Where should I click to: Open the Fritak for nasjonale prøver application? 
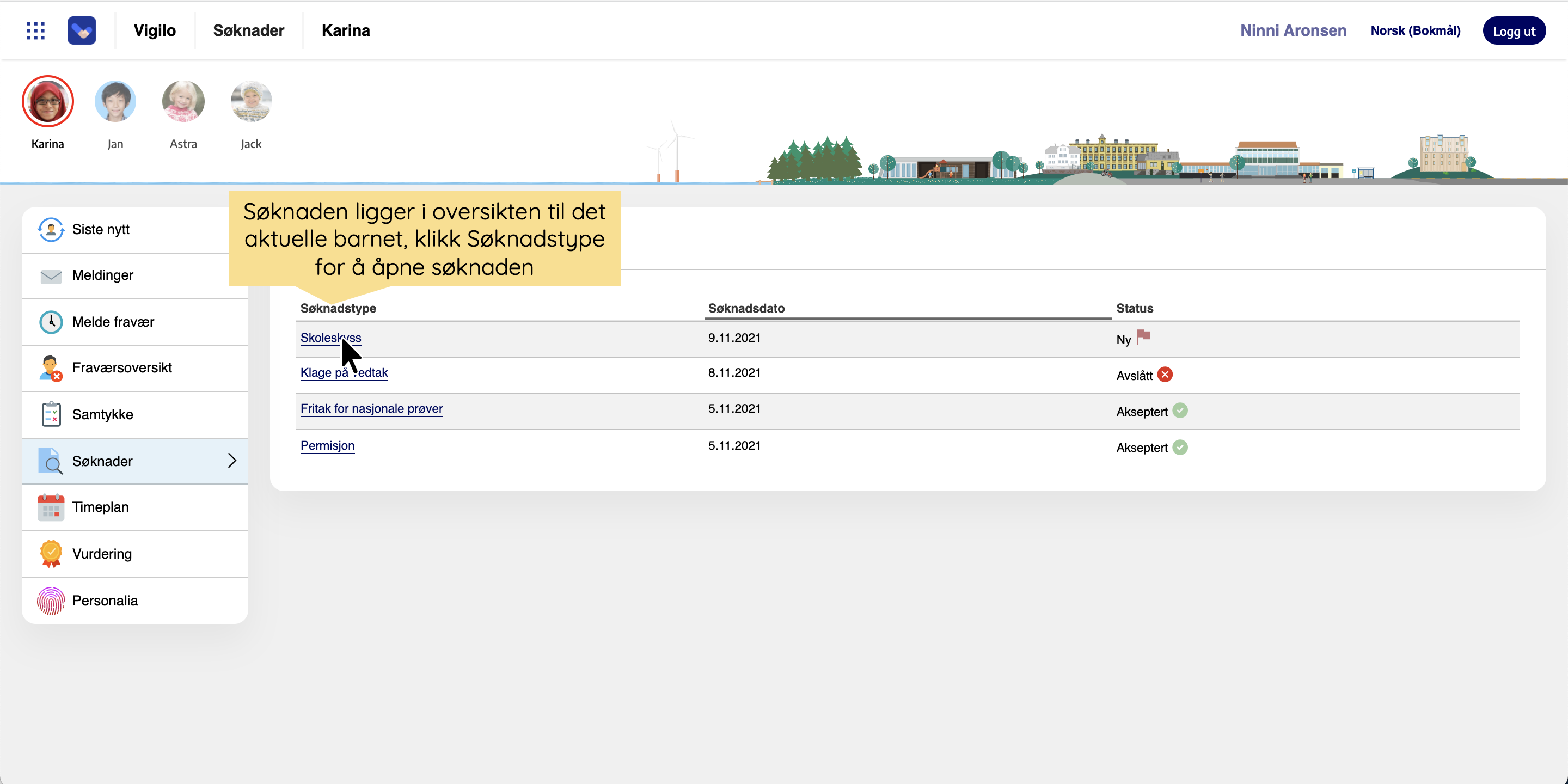(371, 408)
